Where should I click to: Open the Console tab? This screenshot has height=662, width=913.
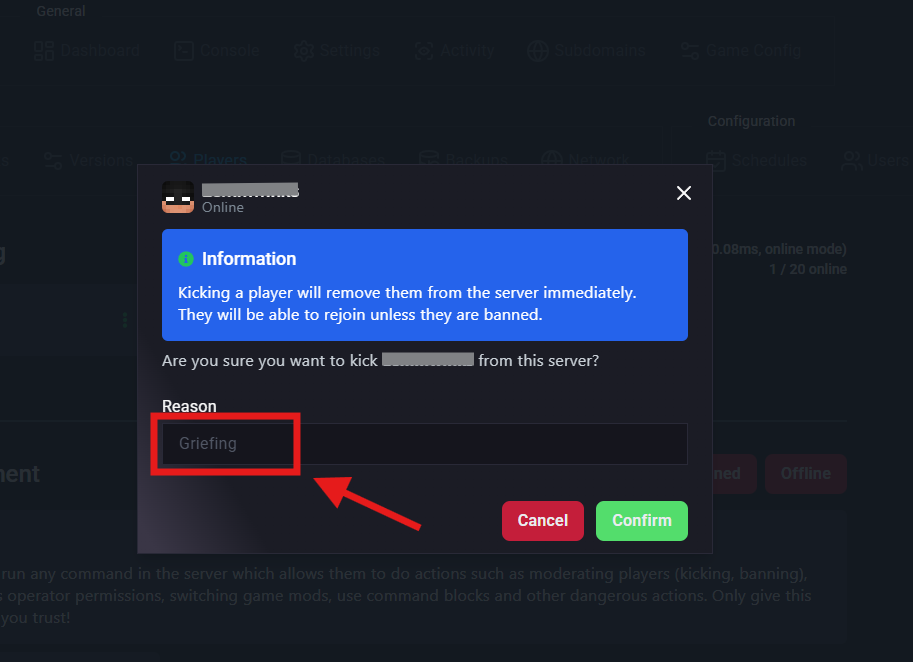tap(217, 51)
